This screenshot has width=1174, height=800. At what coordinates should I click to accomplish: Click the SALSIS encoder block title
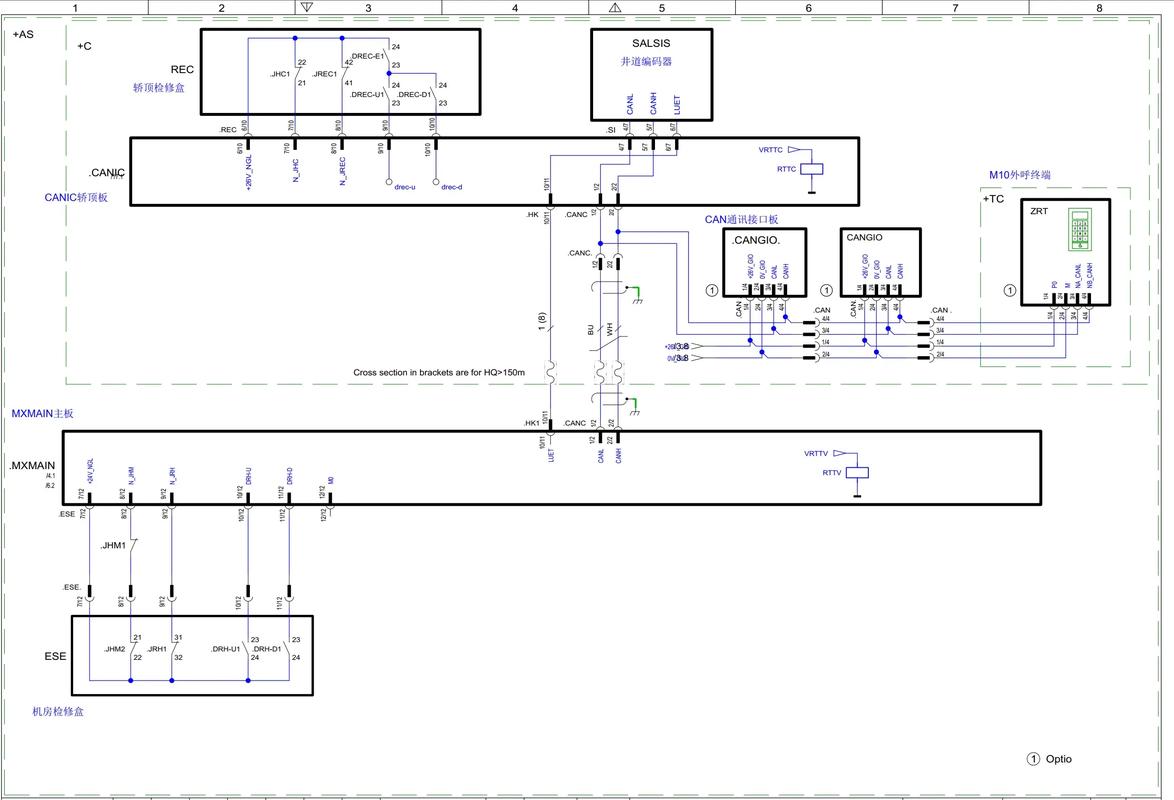[651, 43]
